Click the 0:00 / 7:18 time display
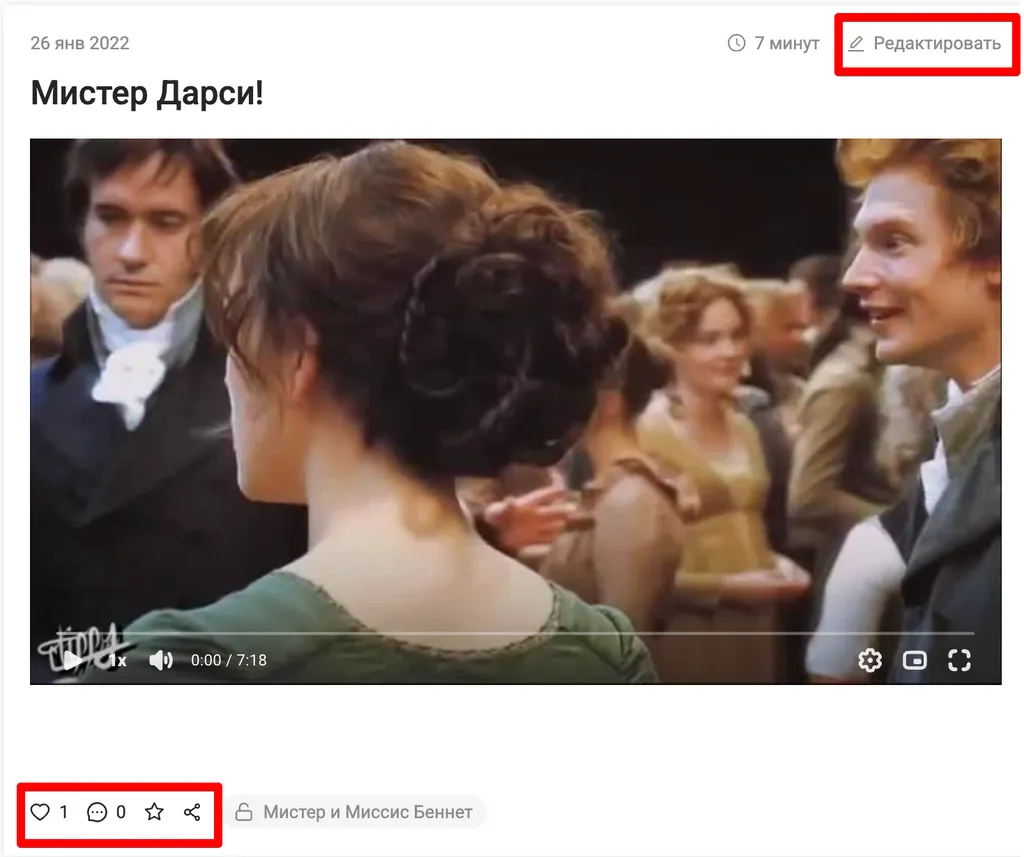1024x857 pixels. [229, 660]
